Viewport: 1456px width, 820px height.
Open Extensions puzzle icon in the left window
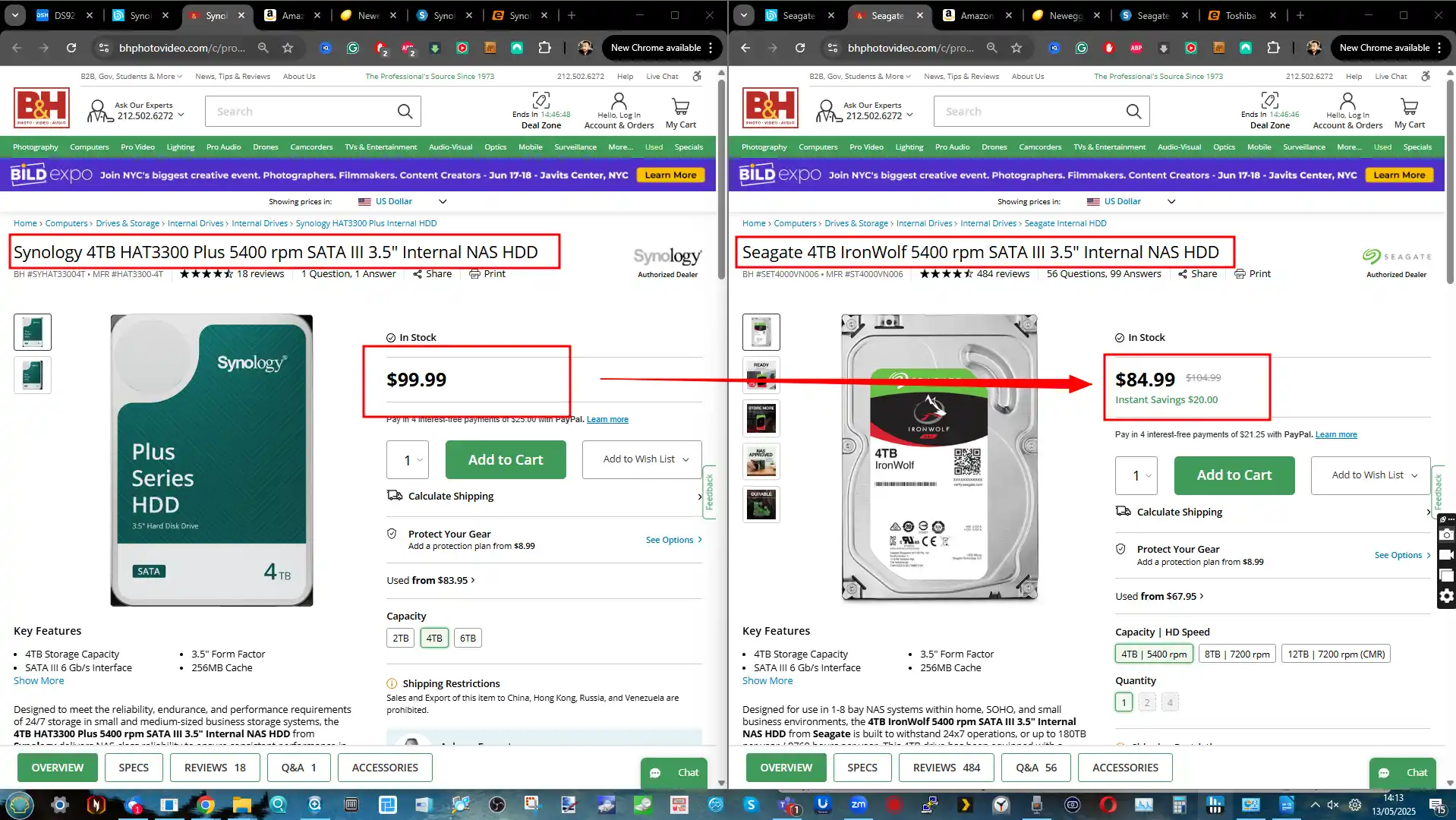pyautogui.click(x=544, y=48)
